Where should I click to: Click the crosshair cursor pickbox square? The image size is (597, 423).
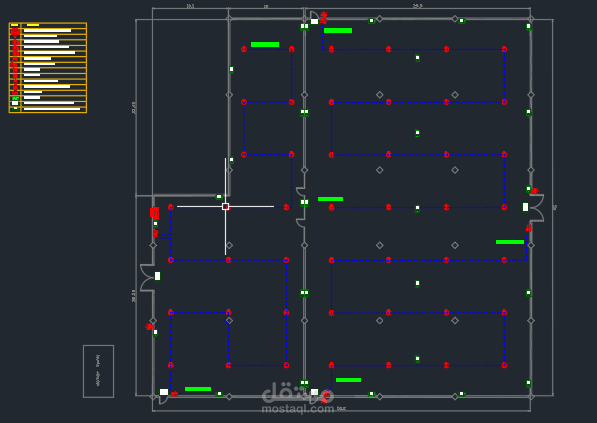225,206
